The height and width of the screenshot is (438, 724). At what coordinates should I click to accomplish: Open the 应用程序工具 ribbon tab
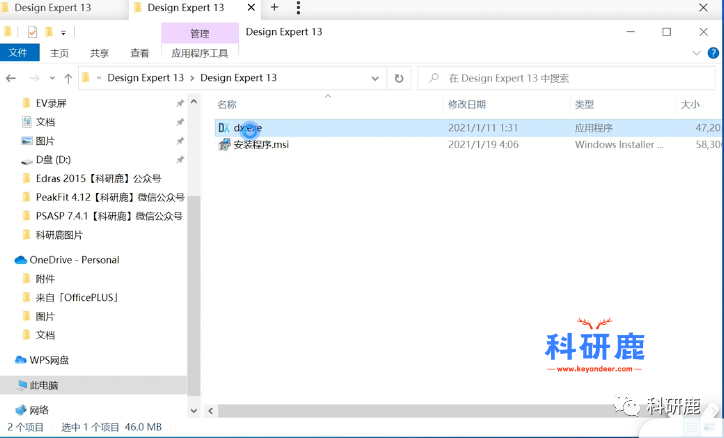(199, 53)
